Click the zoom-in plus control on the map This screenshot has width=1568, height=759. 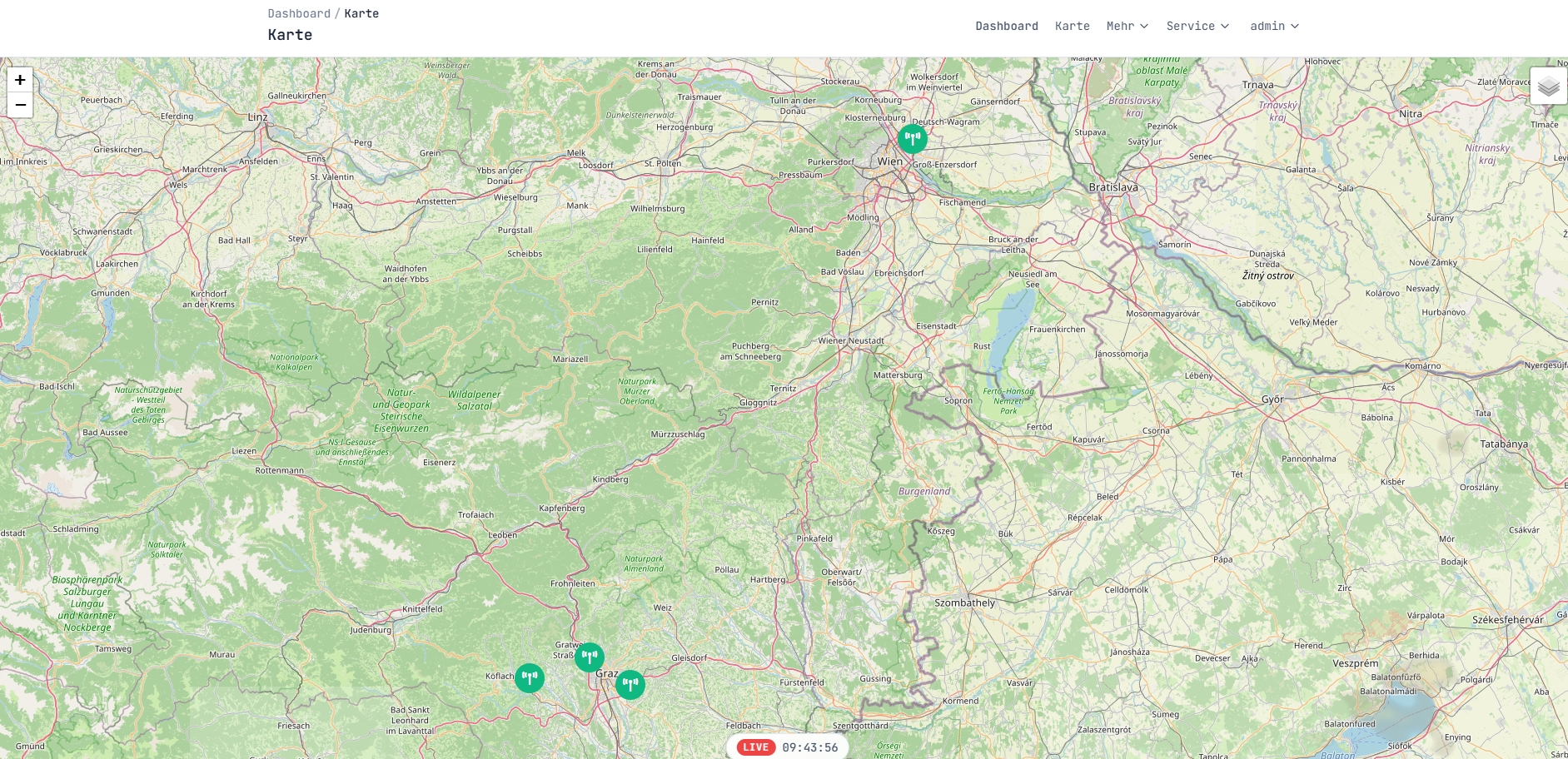click(18, 81)
